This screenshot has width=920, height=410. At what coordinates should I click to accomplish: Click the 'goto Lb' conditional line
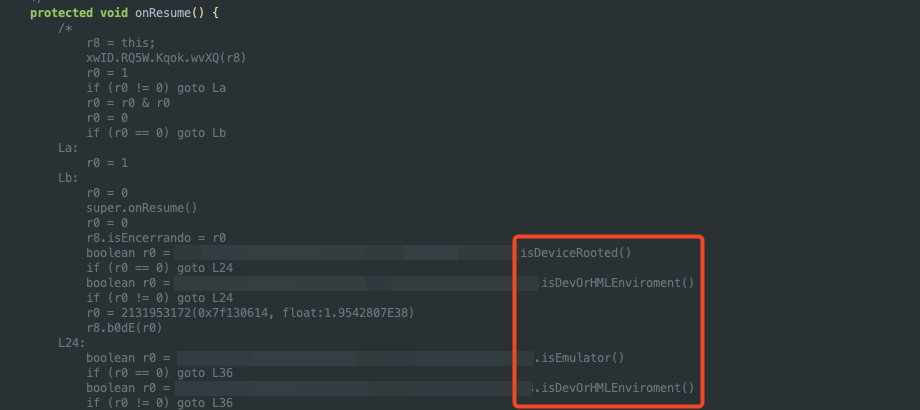click(x=156, y=133)
